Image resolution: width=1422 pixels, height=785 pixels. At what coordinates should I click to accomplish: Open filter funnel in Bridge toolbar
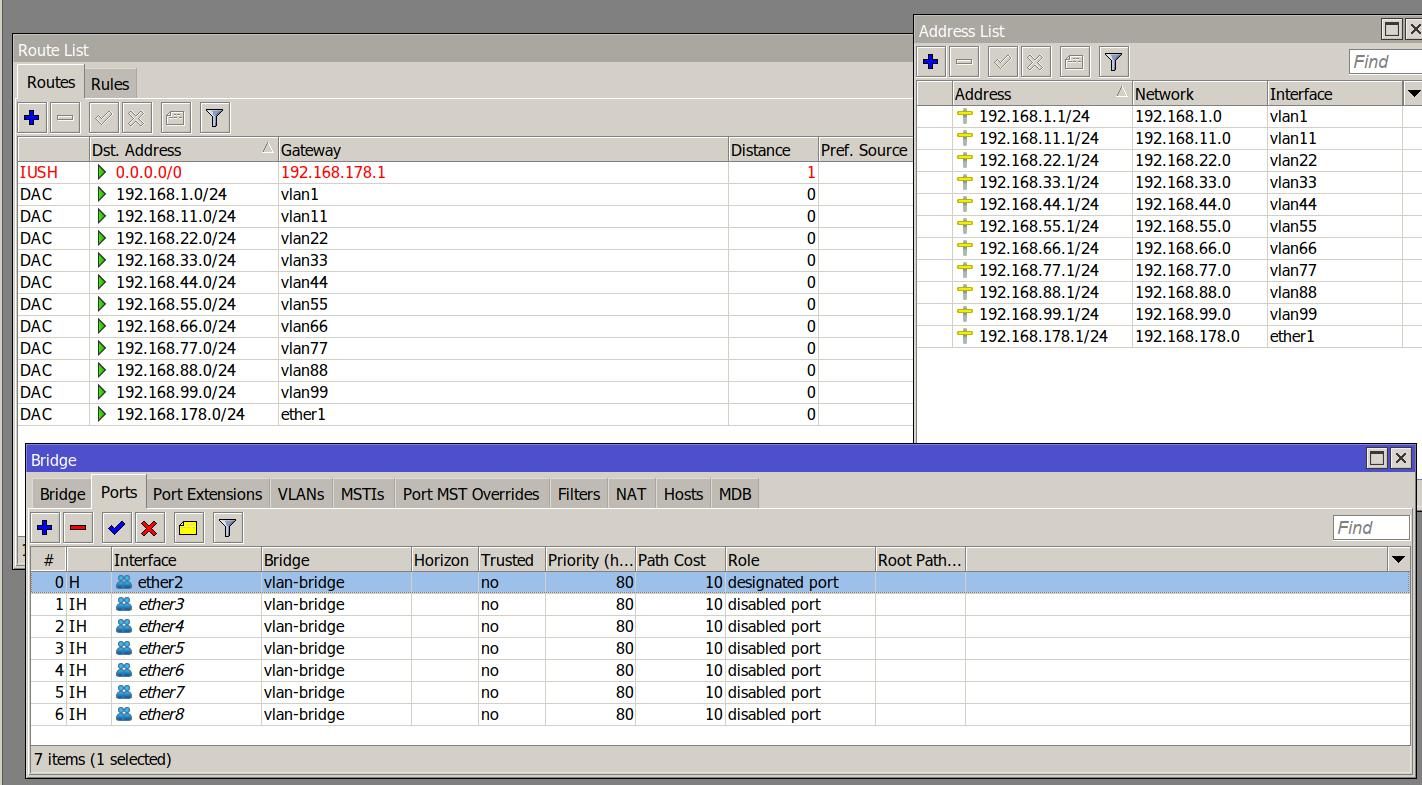227,528
